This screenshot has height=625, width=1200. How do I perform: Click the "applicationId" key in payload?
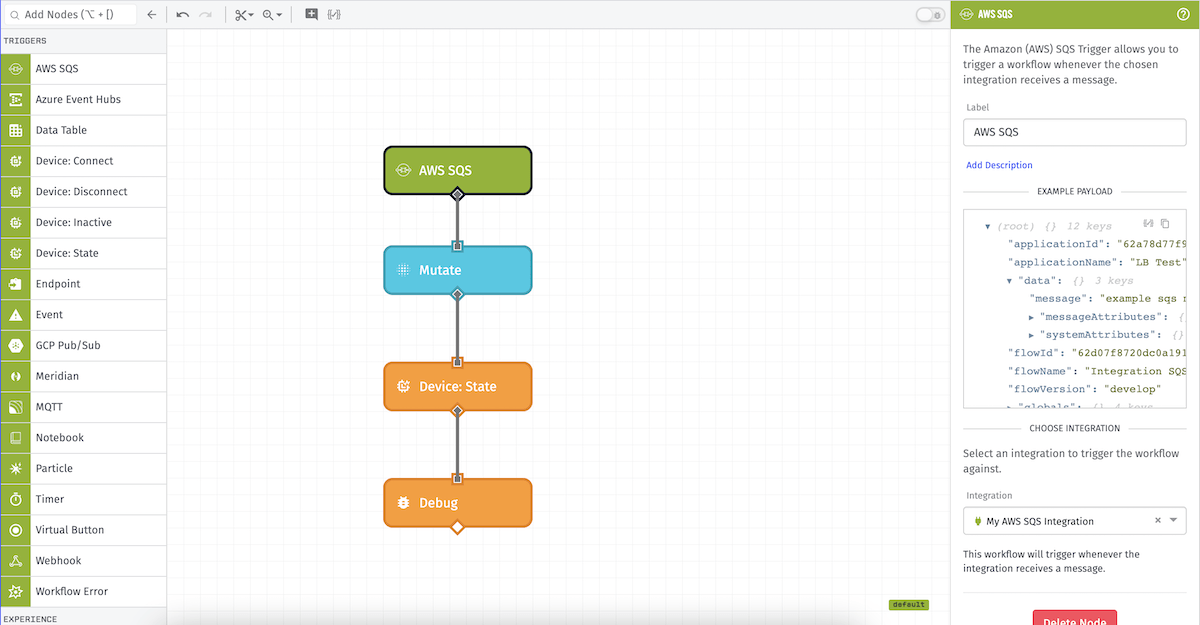pyautogui.click(x=1055, y=245)
